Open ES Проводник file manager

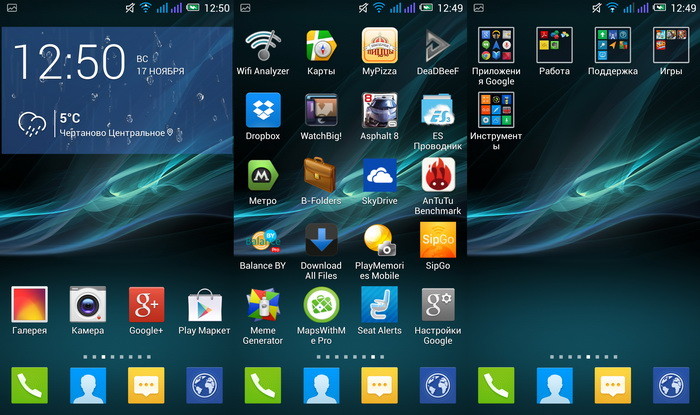(438, 110)
